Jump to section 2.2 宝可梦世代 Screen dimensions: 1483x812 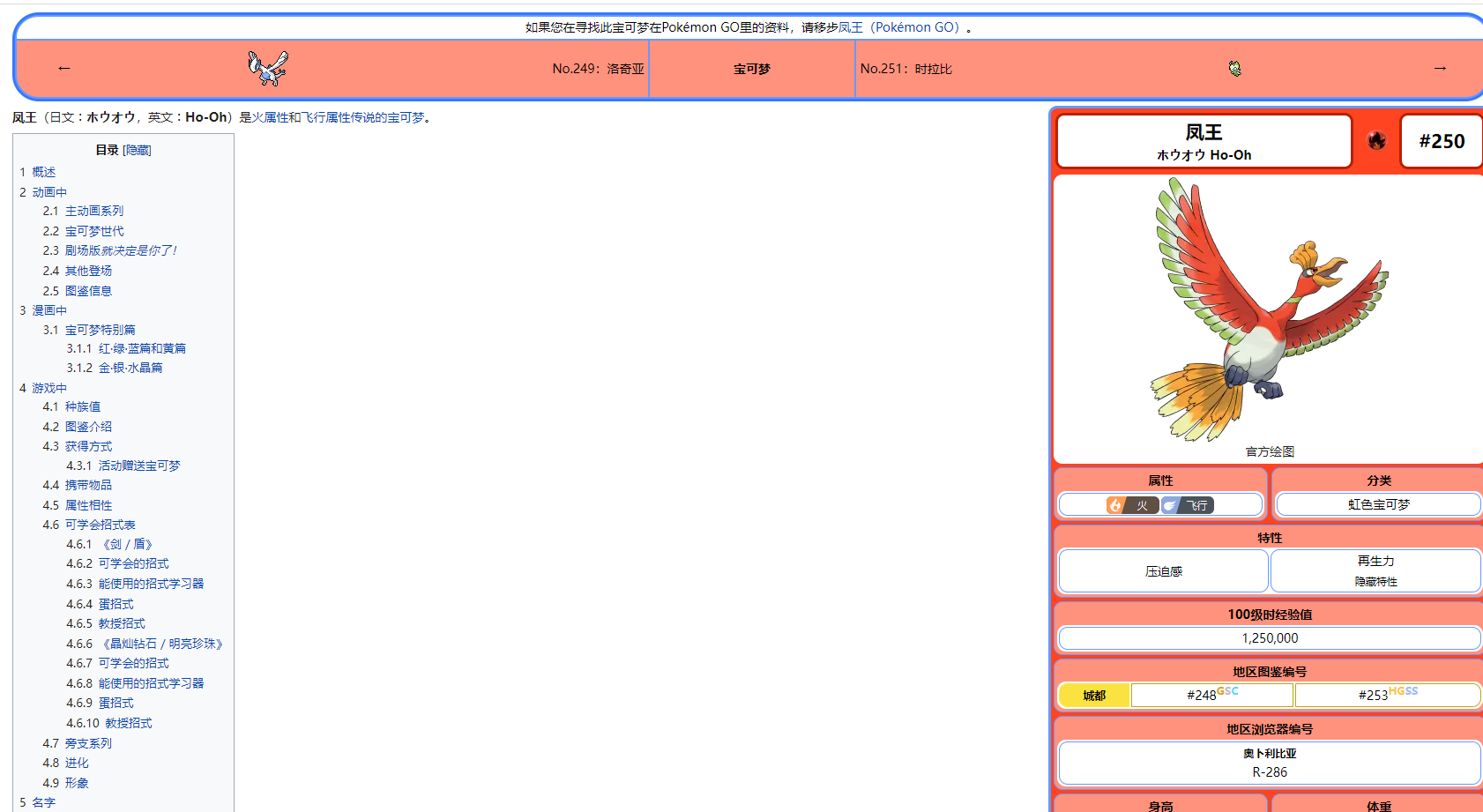click(x=83, y=231)
